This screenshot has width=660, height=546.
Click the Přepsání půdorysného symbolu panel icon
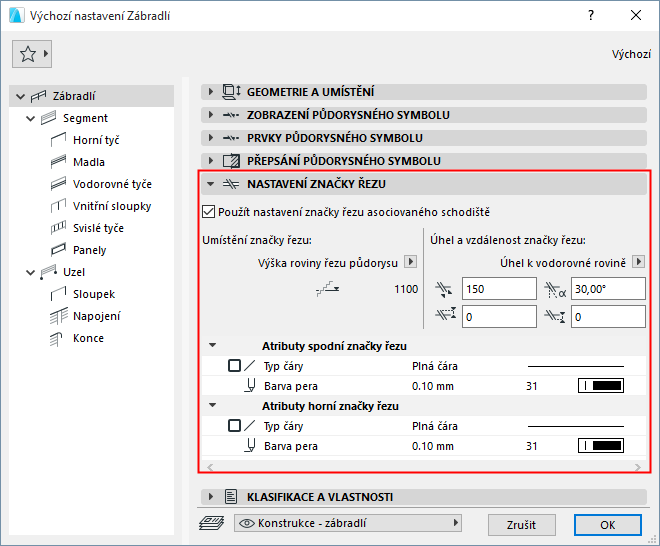tap(231, 161)
